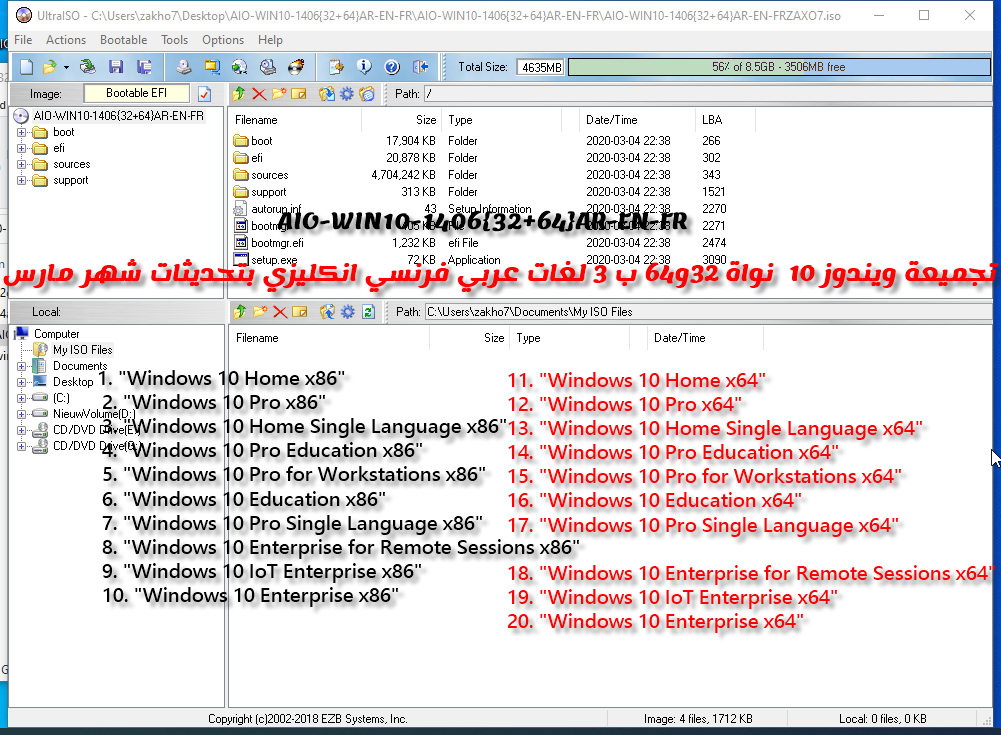This screenshot has width=1001, height=735.
Task: Click the Save floppy disk icon
Action: pyautogui.click(x=116, y=66)
